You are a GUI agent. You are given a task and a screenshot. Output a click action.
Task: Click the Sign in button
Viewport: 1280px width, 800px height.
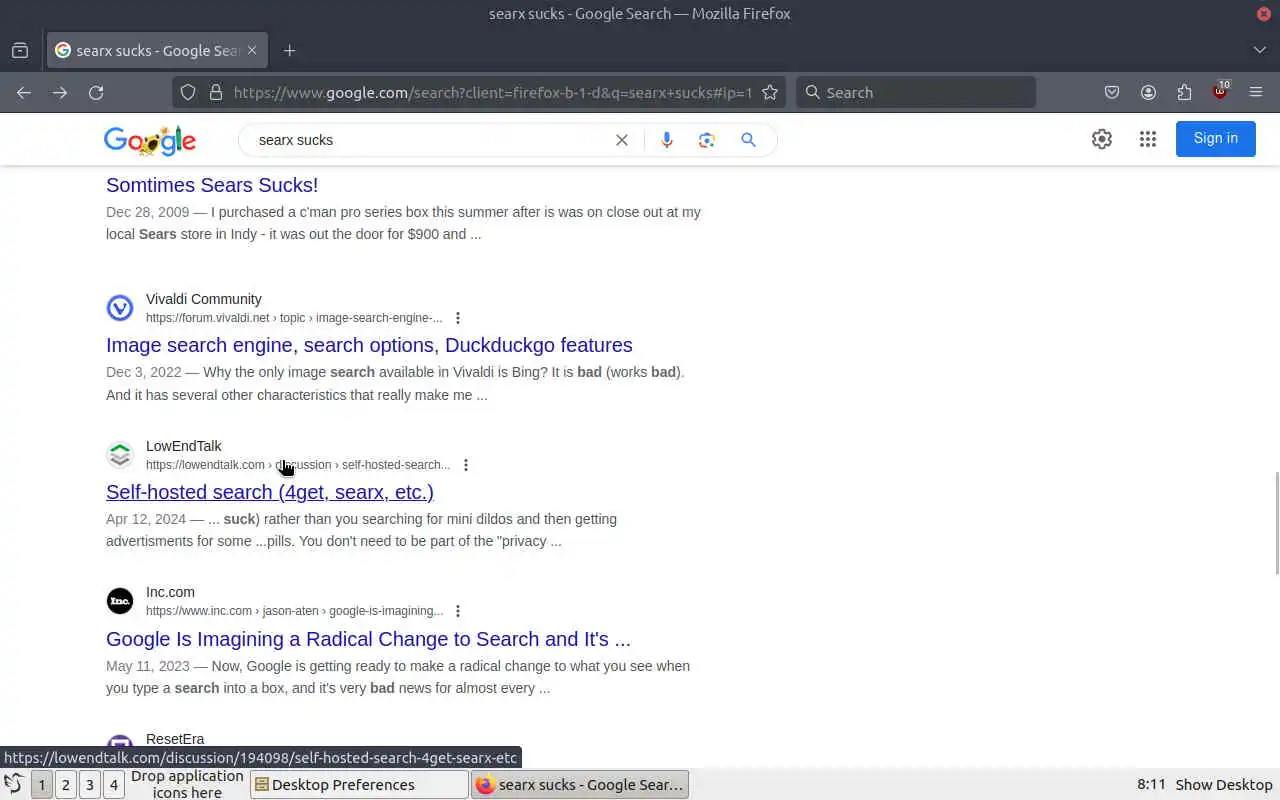tap(1216, 138)
